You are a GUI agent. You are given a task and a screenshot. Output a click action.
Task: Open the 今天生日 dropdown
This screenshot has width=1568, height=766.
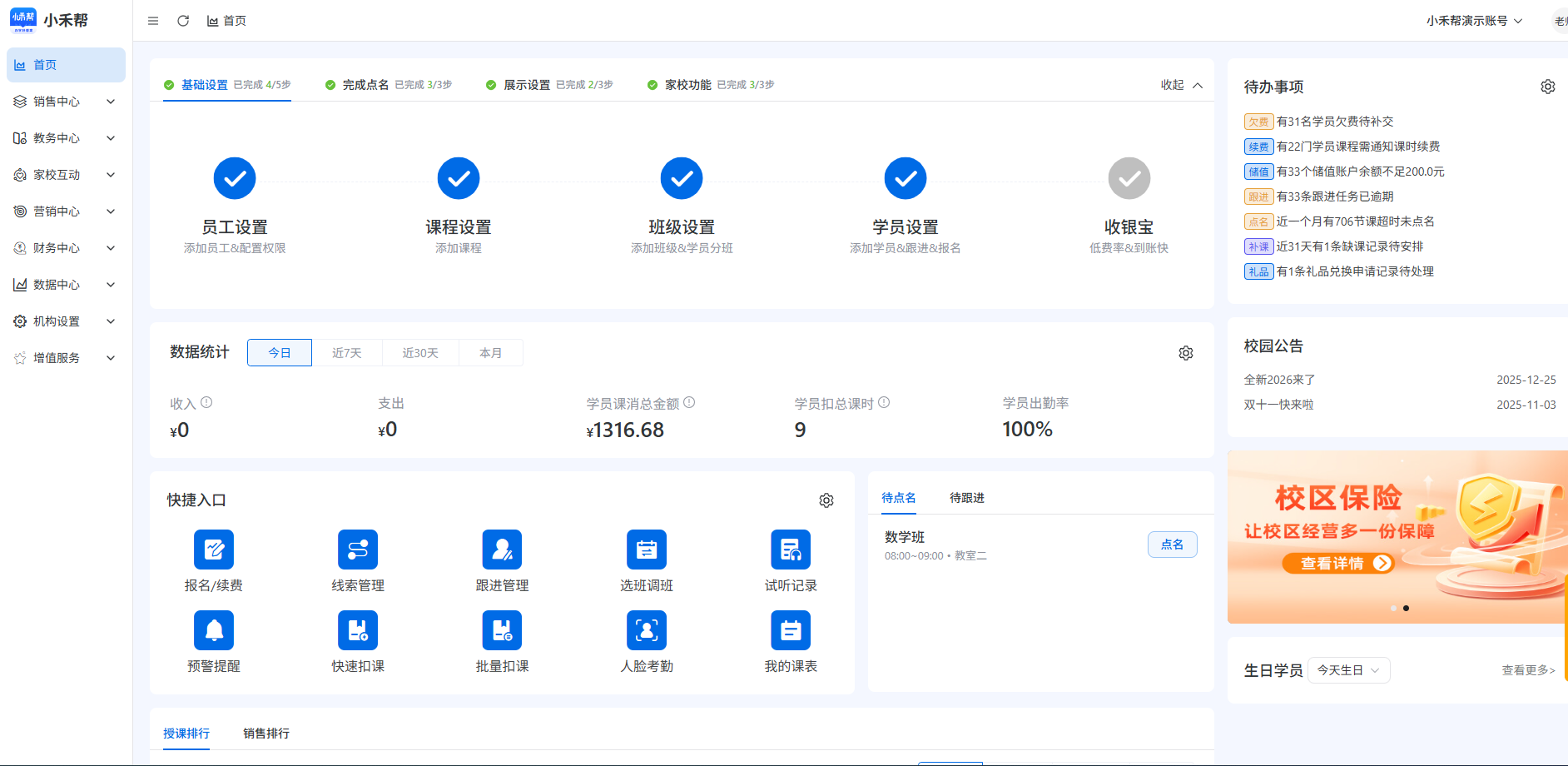[1348, 670]
